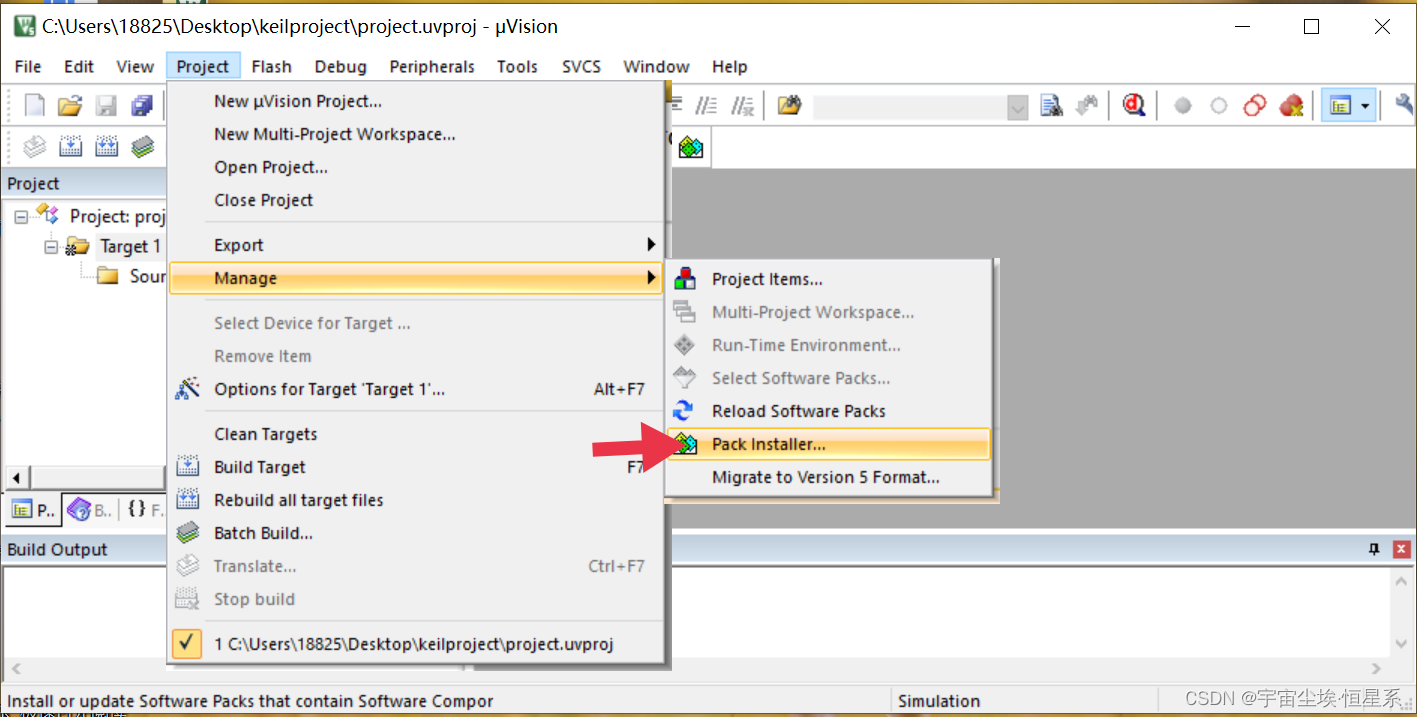
Task: Click Disable All Breakpoints red circles icon
Action: 1255,105
